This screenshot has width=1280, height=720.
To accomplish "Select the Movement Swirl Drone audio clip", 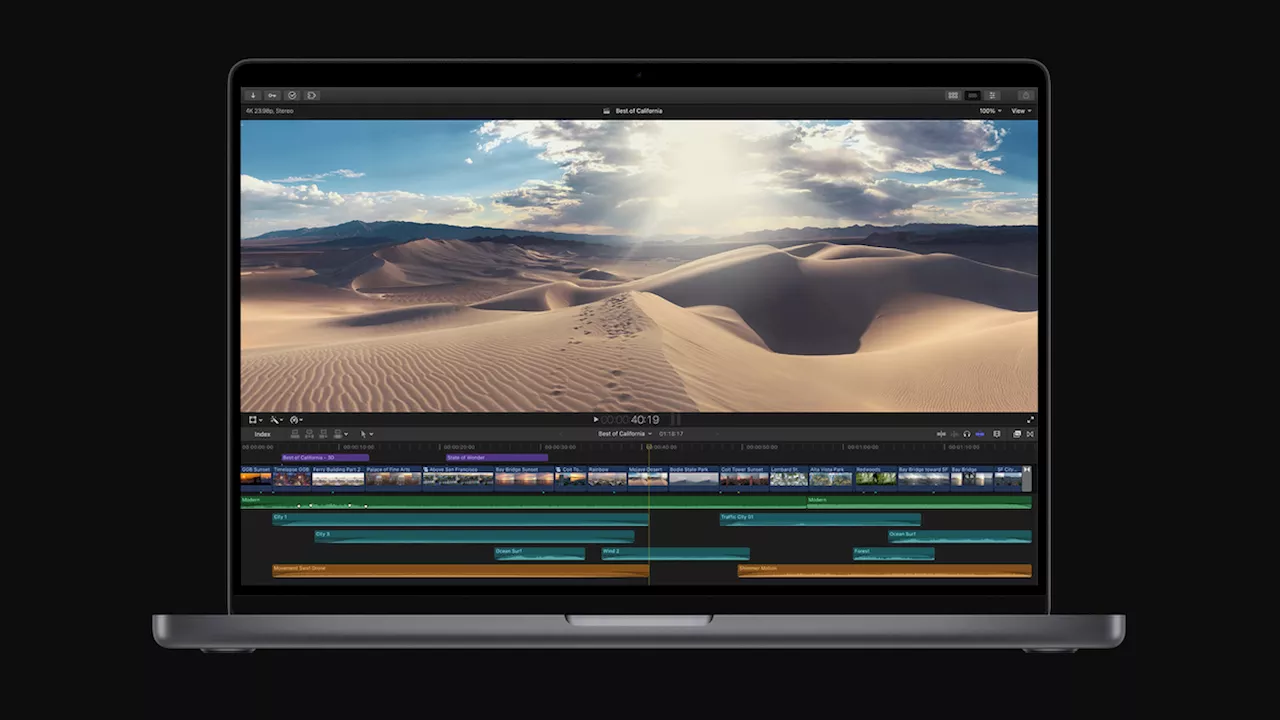I will coord(460,570).
